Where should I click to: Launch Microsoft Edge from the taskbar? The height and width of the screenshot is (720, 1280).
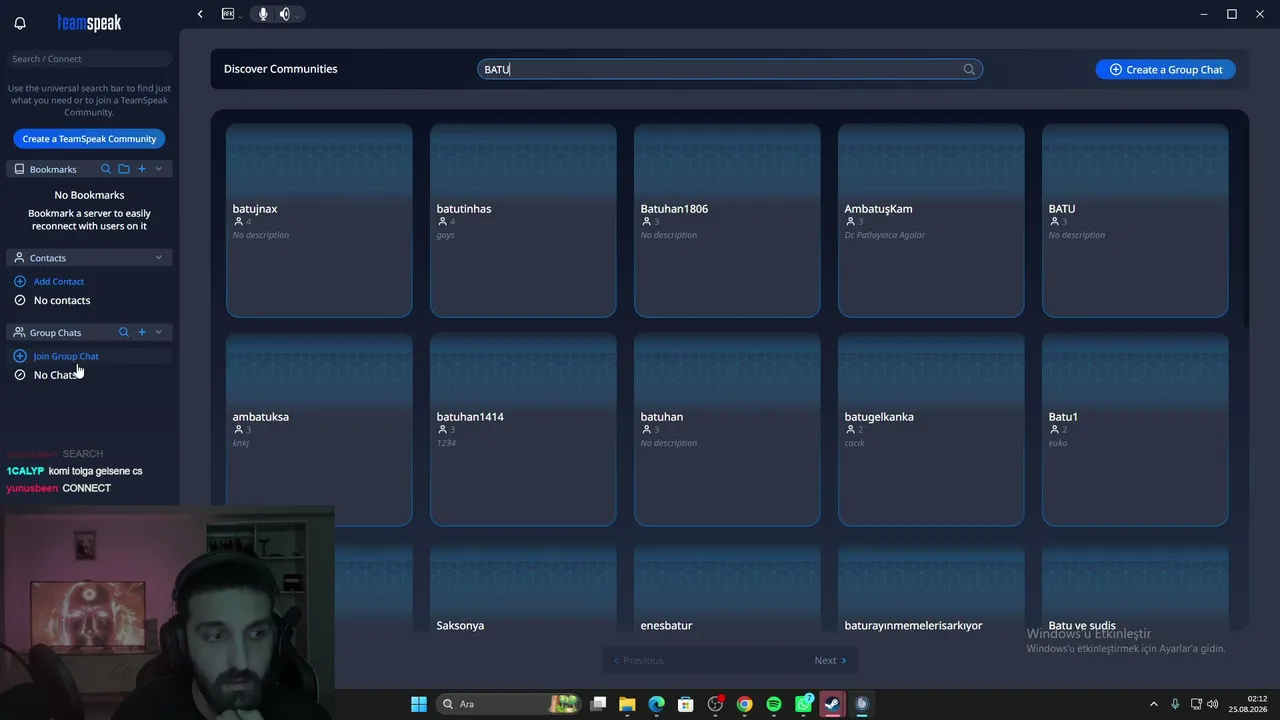[656, 704]
